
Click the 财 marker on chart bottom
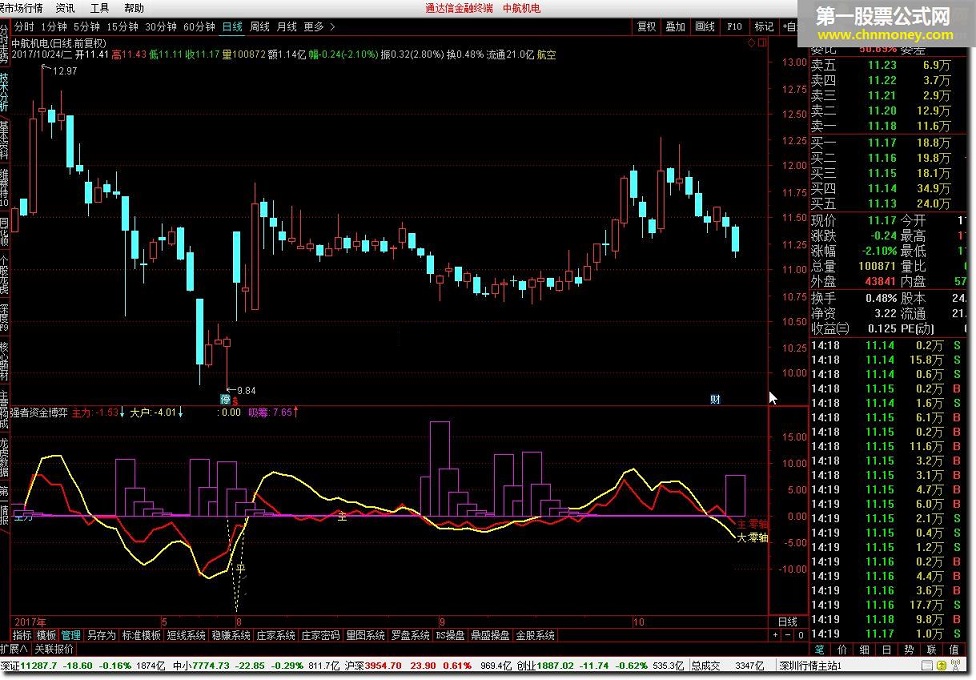(x=715, y=399)
